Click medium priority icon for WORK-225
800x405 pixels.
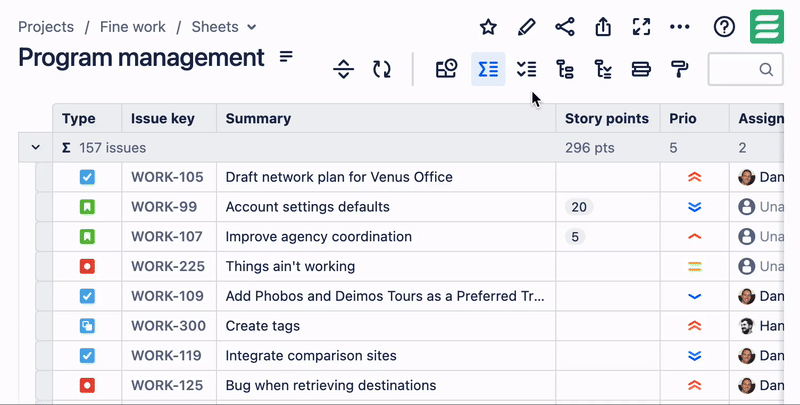(694, 266)
